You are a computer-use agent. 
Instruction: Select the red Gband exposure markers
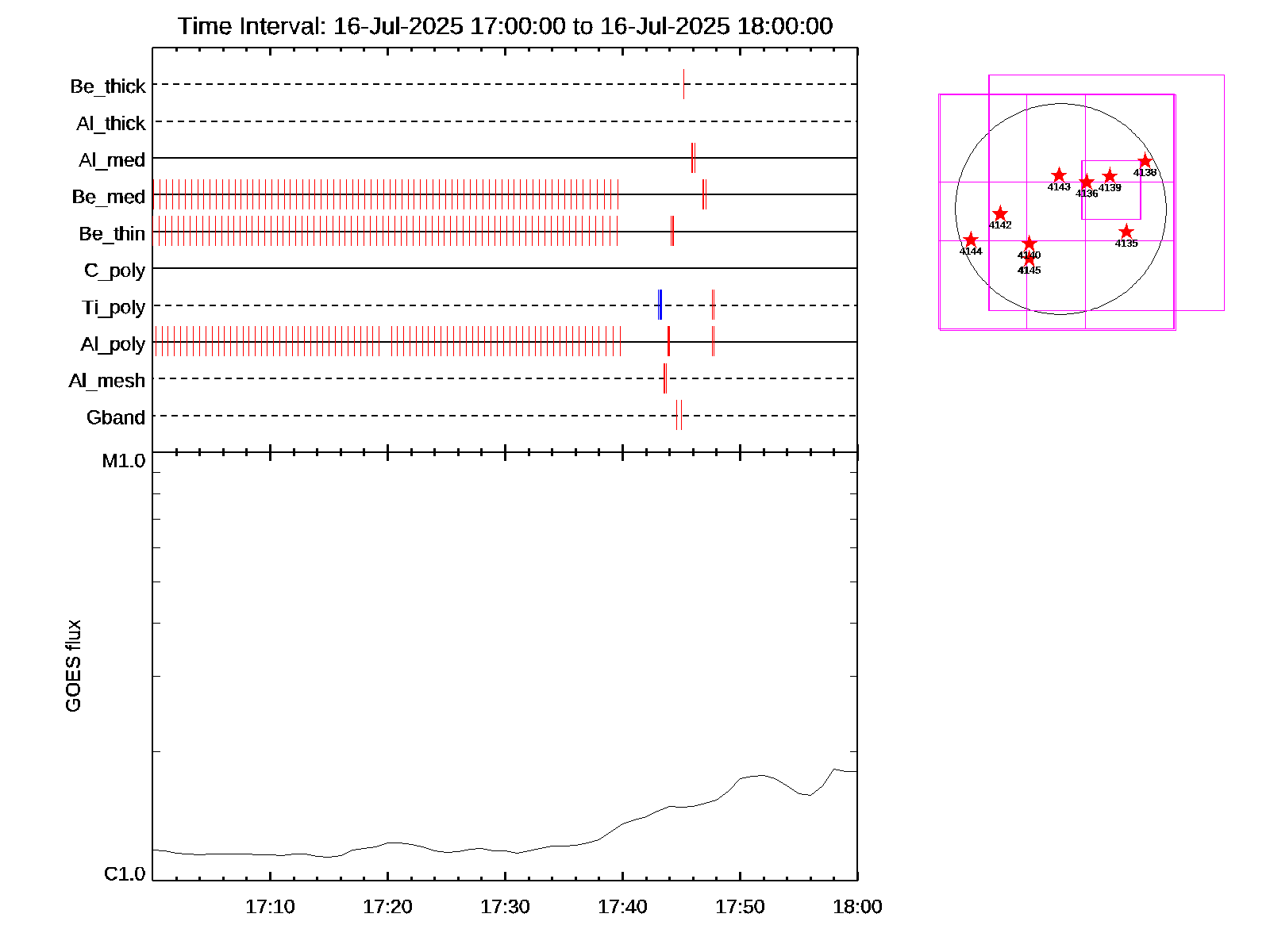(679, 415)
